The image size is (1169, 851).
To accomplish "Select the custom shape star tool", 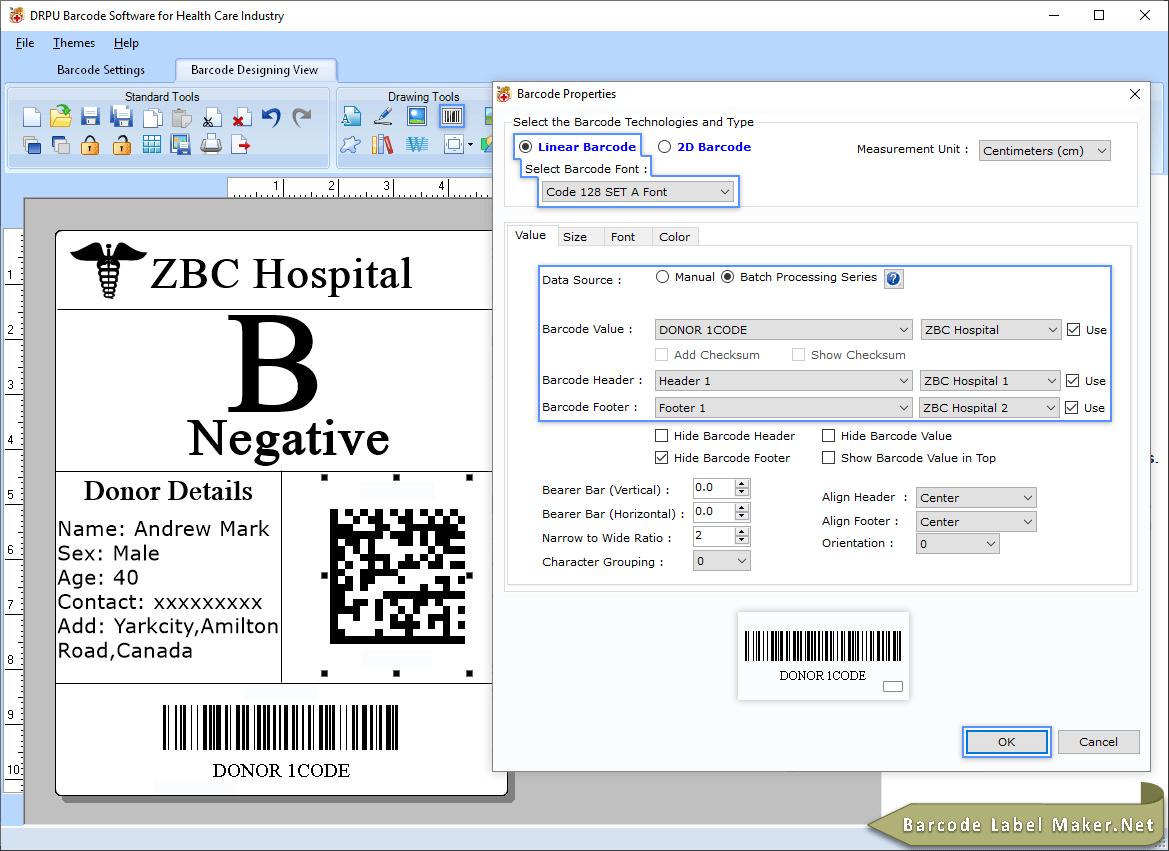I will [350, 145].
